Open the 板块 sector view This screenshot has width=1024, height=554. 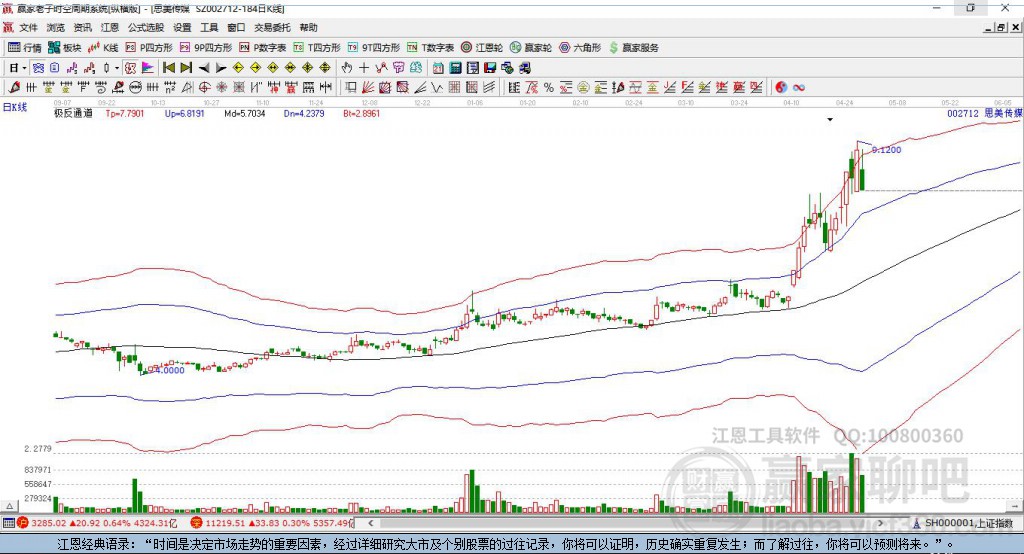click(x=64, y=48)
